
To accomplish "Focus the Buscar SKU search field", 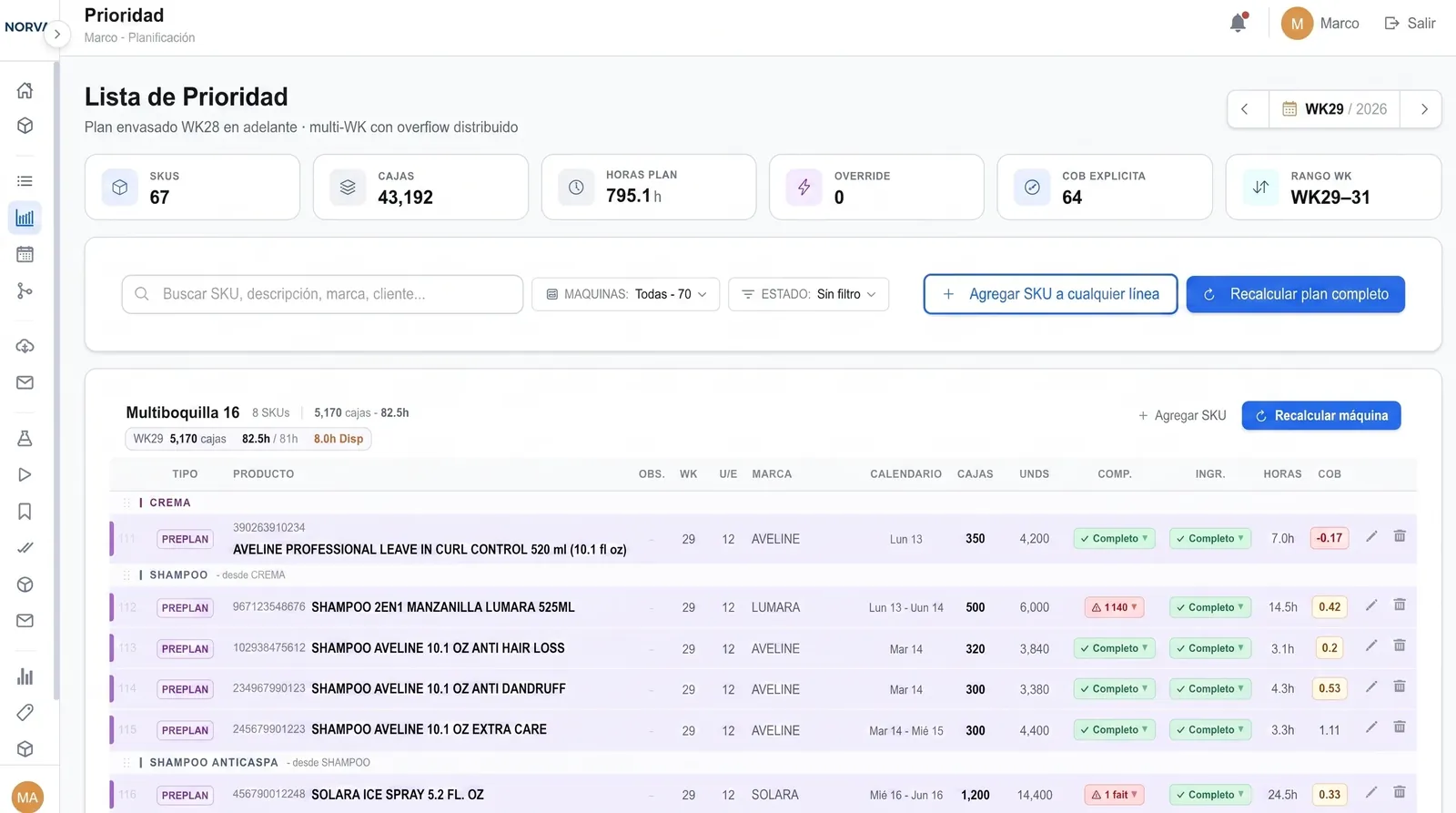I will point(322,294).
